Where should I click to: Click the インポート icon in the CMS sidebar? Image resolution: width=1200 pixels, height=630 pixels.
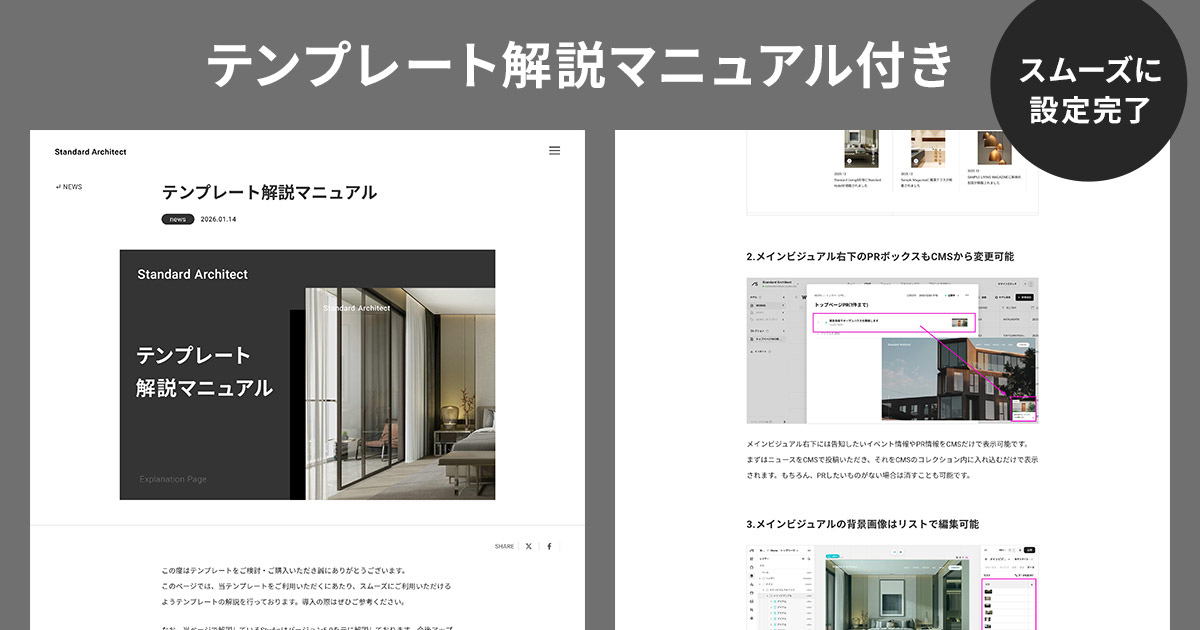coord(753,351)
